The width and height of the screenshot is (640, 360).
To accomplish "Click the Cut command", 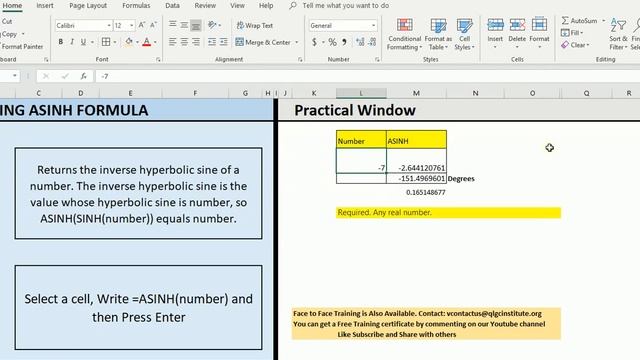I will [7, 21].
